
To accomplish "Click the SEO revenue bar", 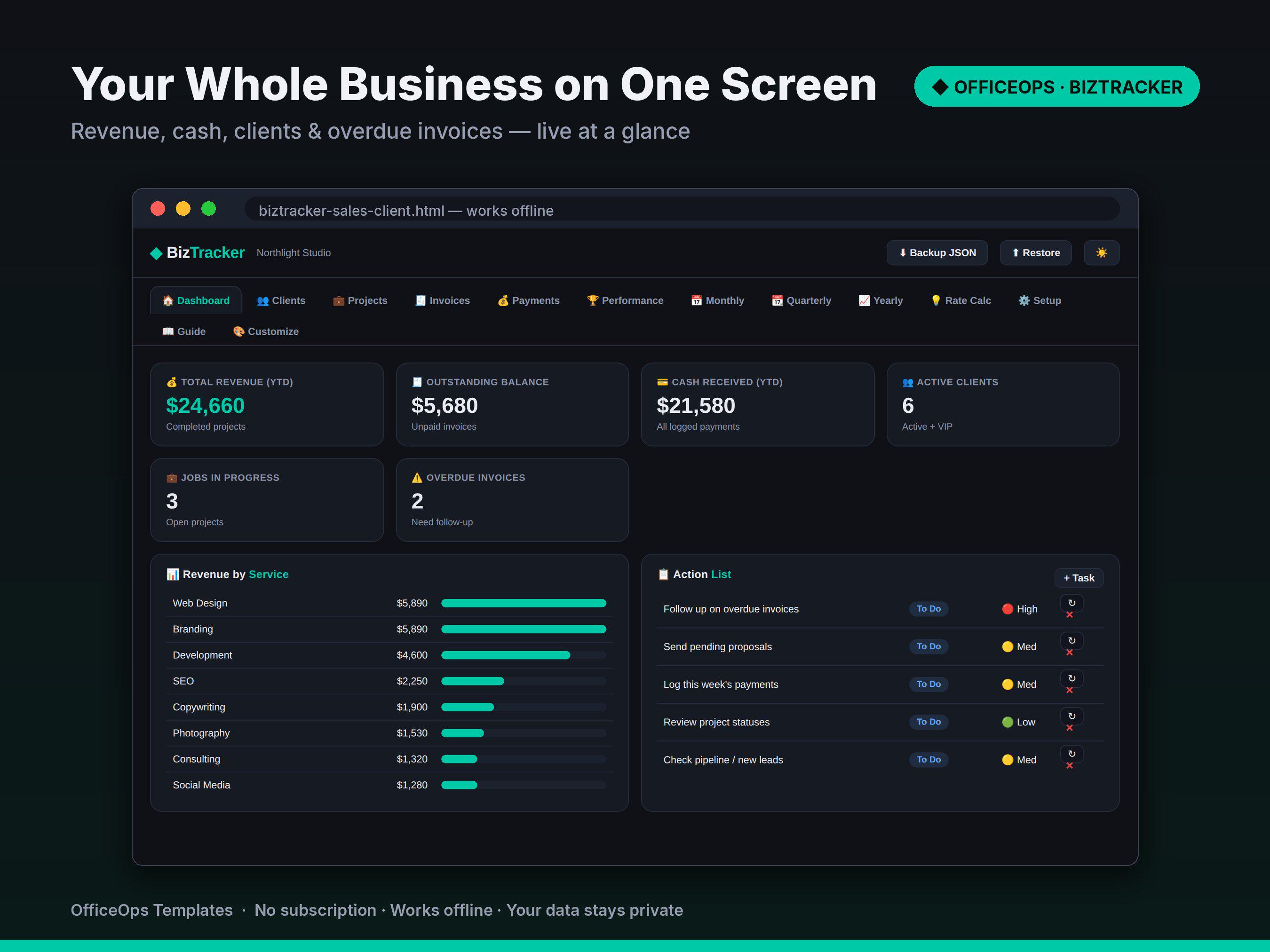I will [x=523, y=681].
